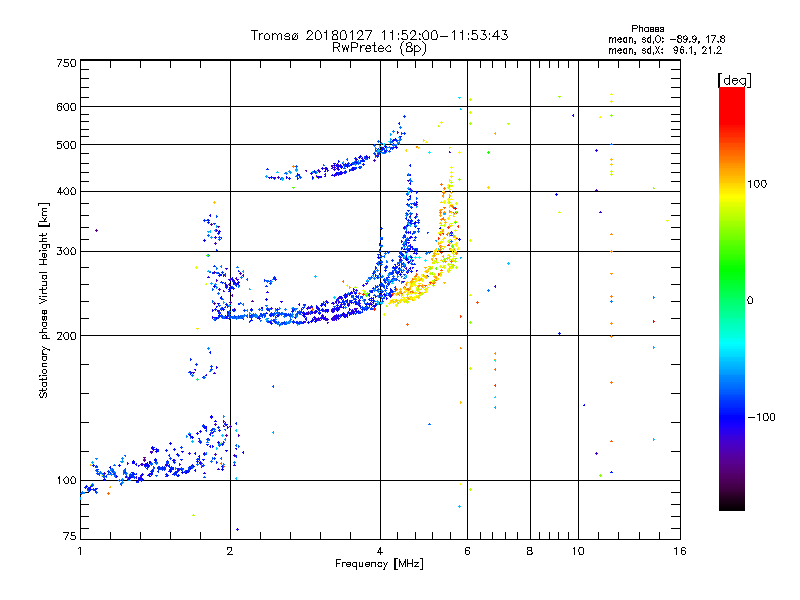This screenshot has height=600, width=800.
Task: Click the x-axis tick label '1'
Action: (80, 551)
